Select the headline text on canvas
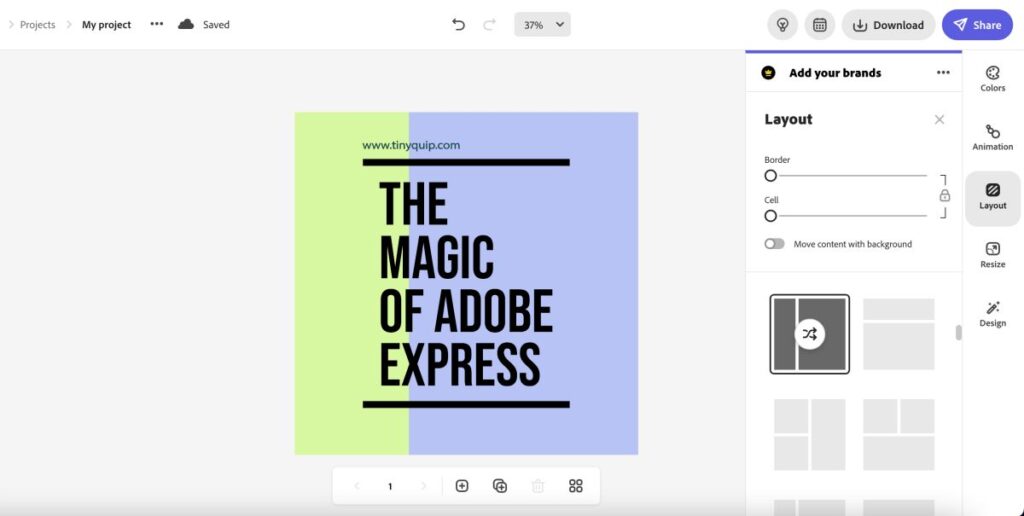Screen dimensions: 1024x516 [466, 284]
